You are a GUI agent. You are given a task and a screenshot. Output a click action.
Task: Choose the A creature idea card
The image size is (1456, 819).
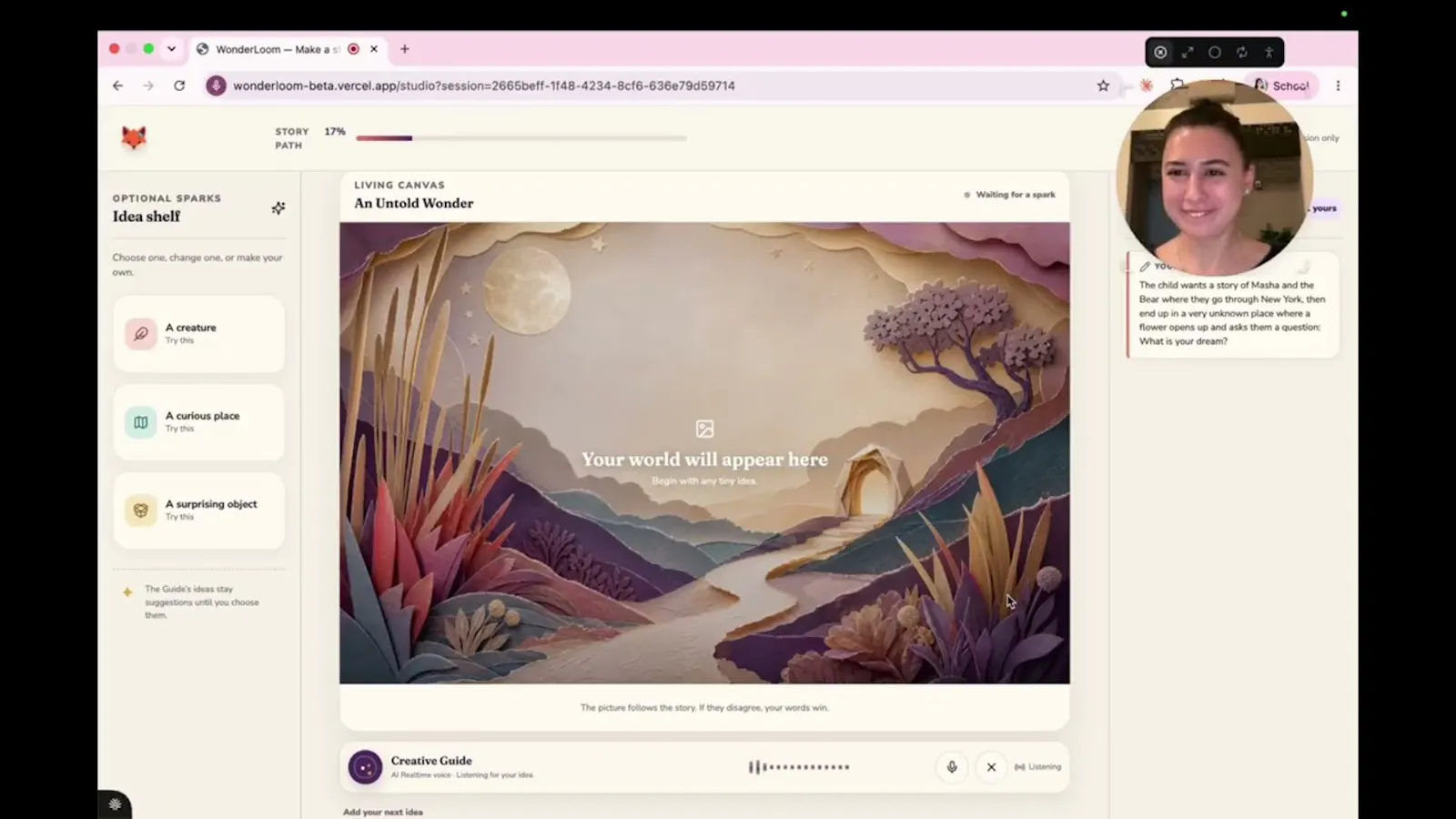(x=198, y=334)
